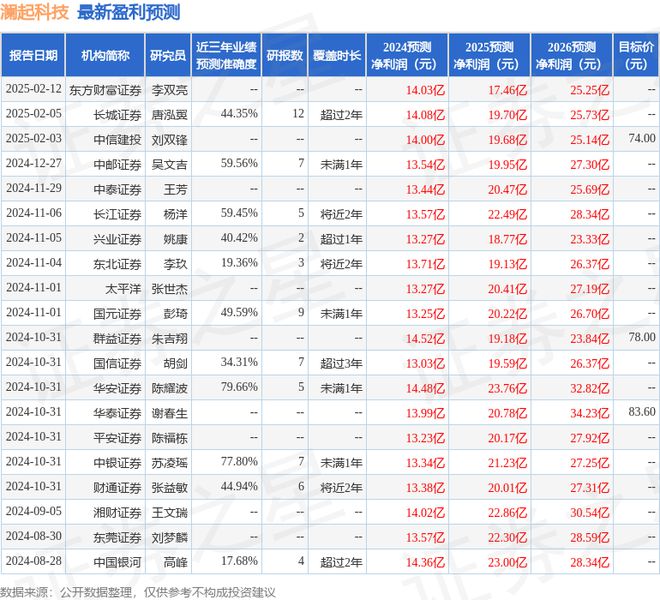Screen dimensions: 660x600
Task: Click the date 2024-08-28
Action: pos(34,561)
